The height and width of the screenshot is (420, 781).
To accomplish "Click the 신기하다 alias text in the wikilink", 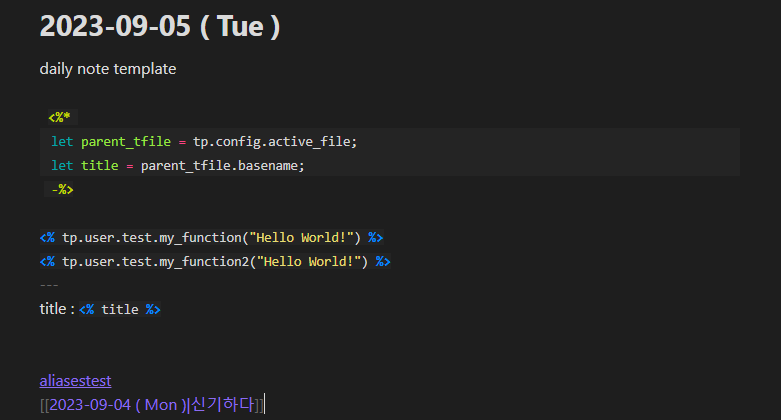I will click(221, 404).
